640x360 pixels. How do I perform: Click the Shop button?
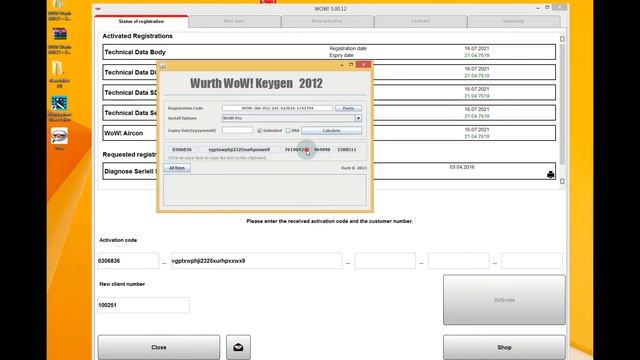tap(504, 347)
